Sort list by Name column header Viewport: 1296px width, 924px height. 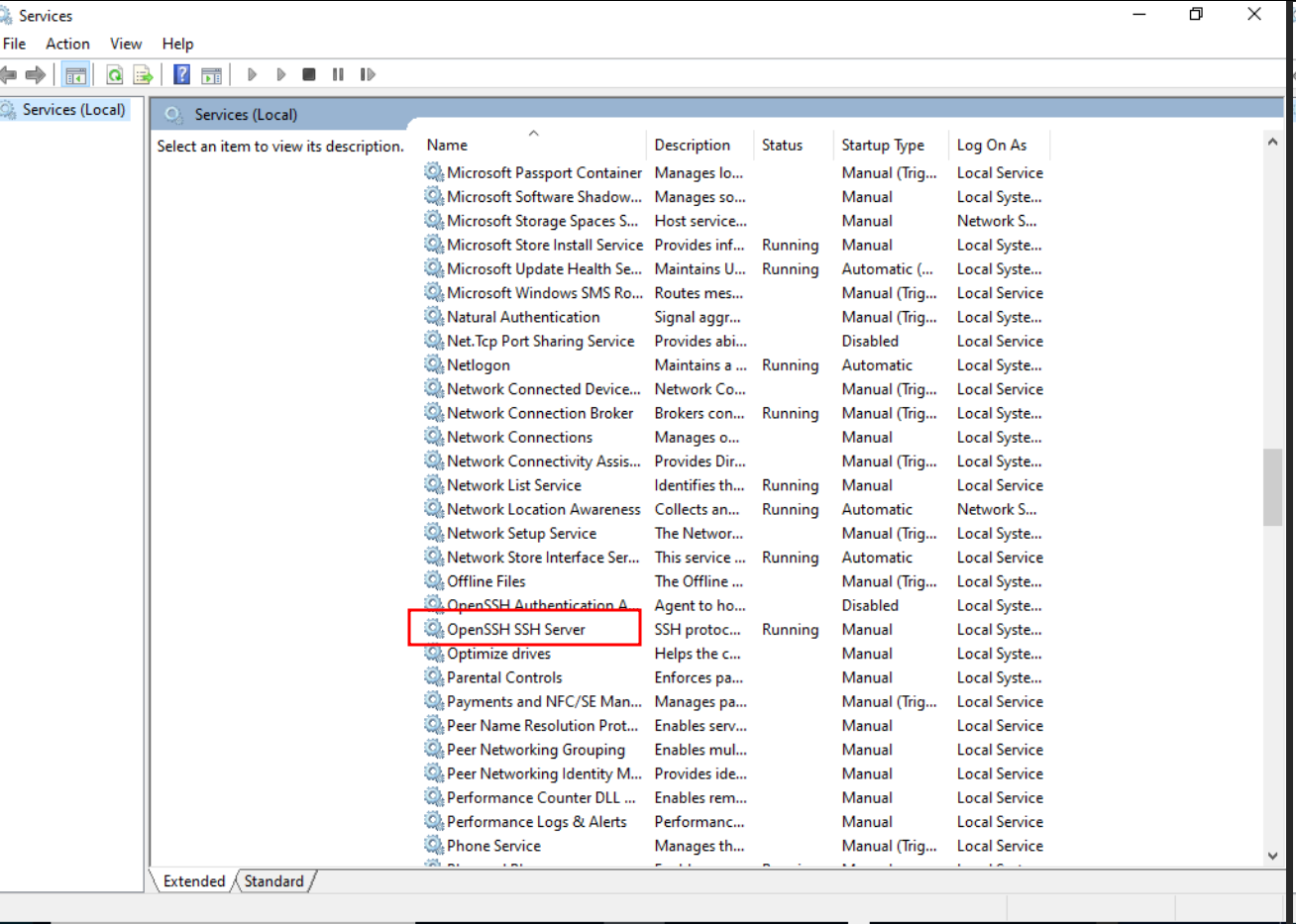(447, 145)
